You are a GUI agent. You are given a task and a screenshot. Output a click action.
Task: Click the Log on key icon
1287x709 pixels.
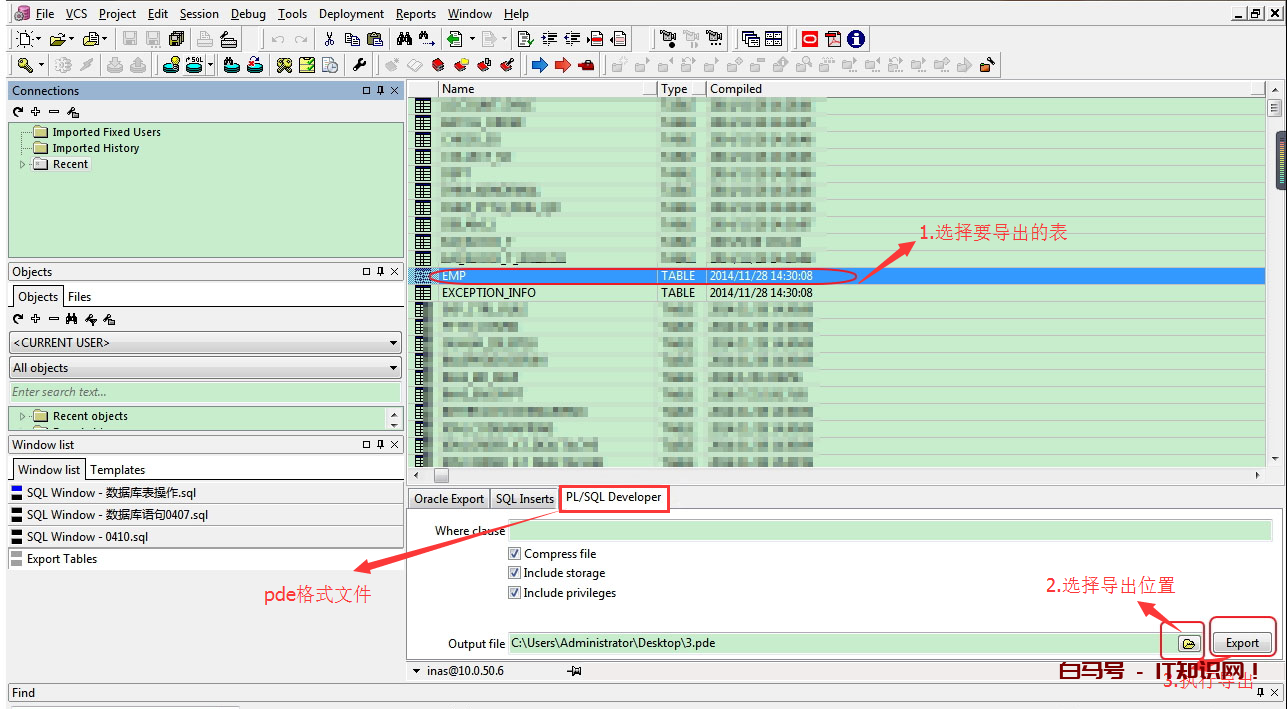[25, 65]
